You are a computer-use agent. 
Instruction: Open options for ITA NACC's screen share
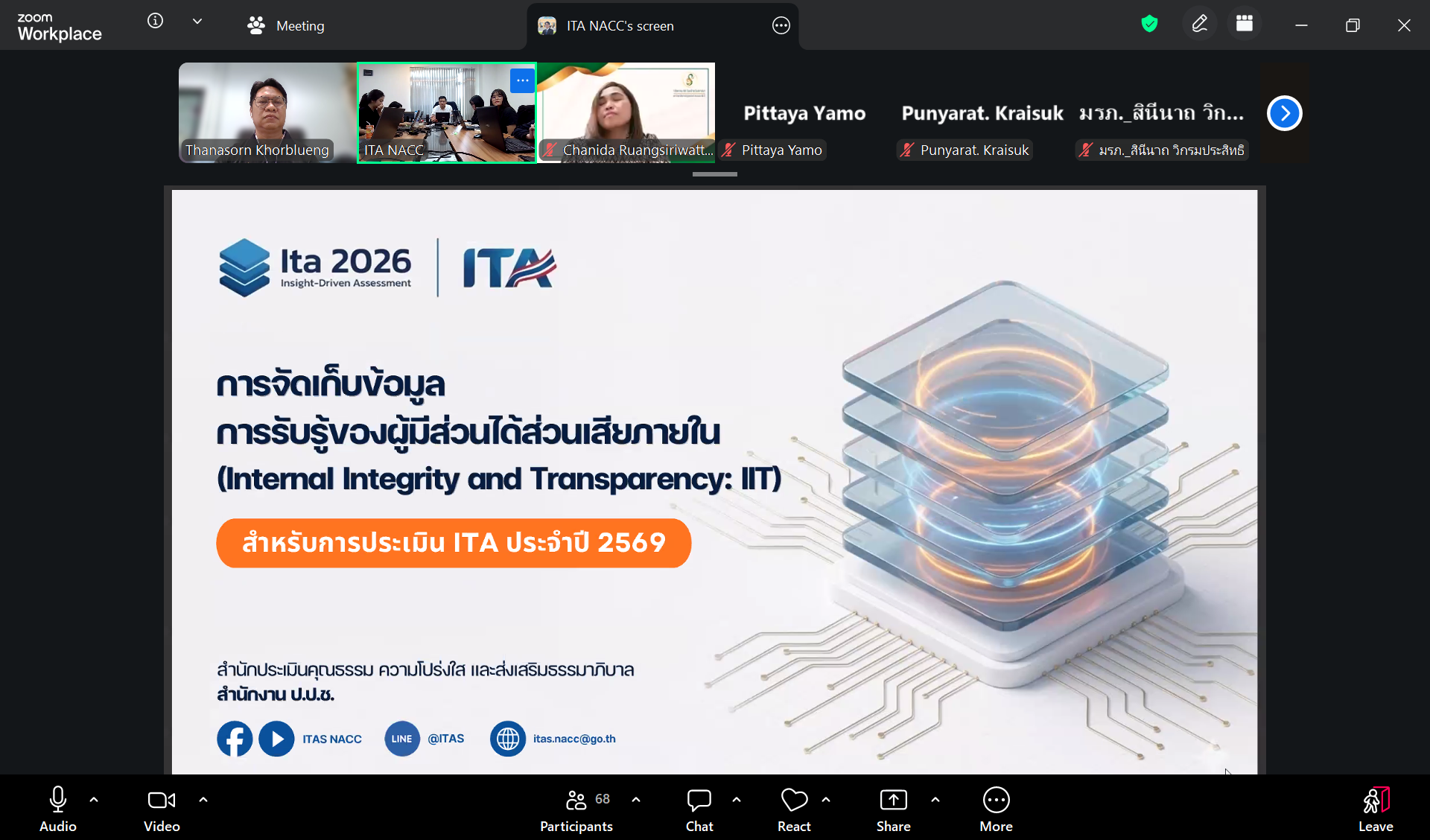(x=781, y=25)
